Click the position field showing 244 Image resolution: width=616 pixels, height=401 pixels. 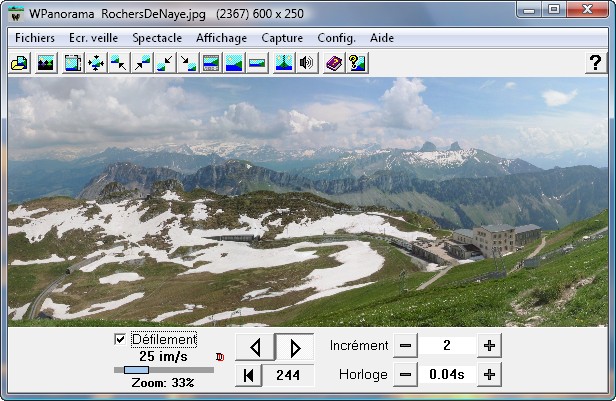tap(288, 375)
